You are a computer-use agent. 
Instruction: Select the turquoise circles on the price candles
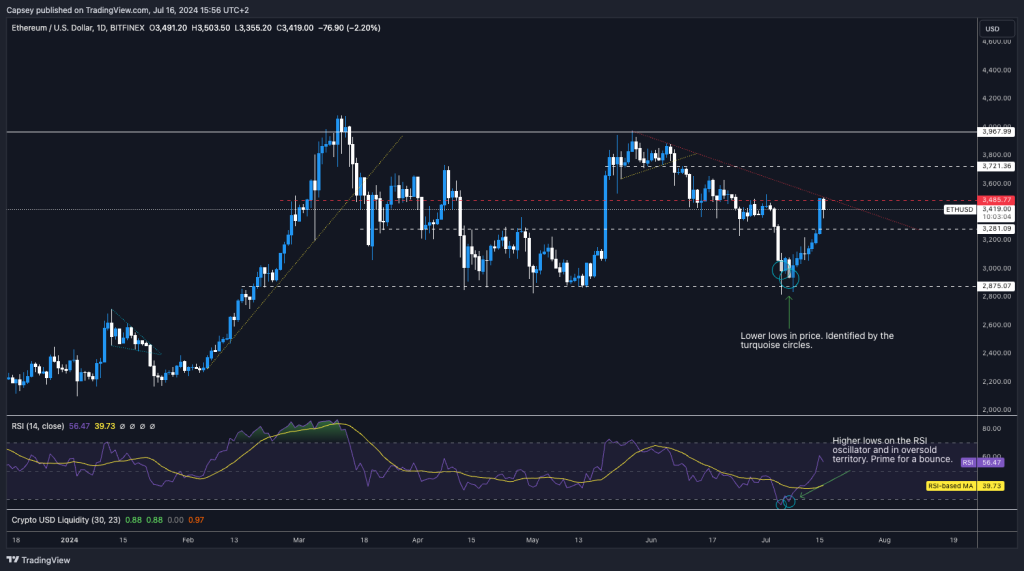click(x=785, y=268)
